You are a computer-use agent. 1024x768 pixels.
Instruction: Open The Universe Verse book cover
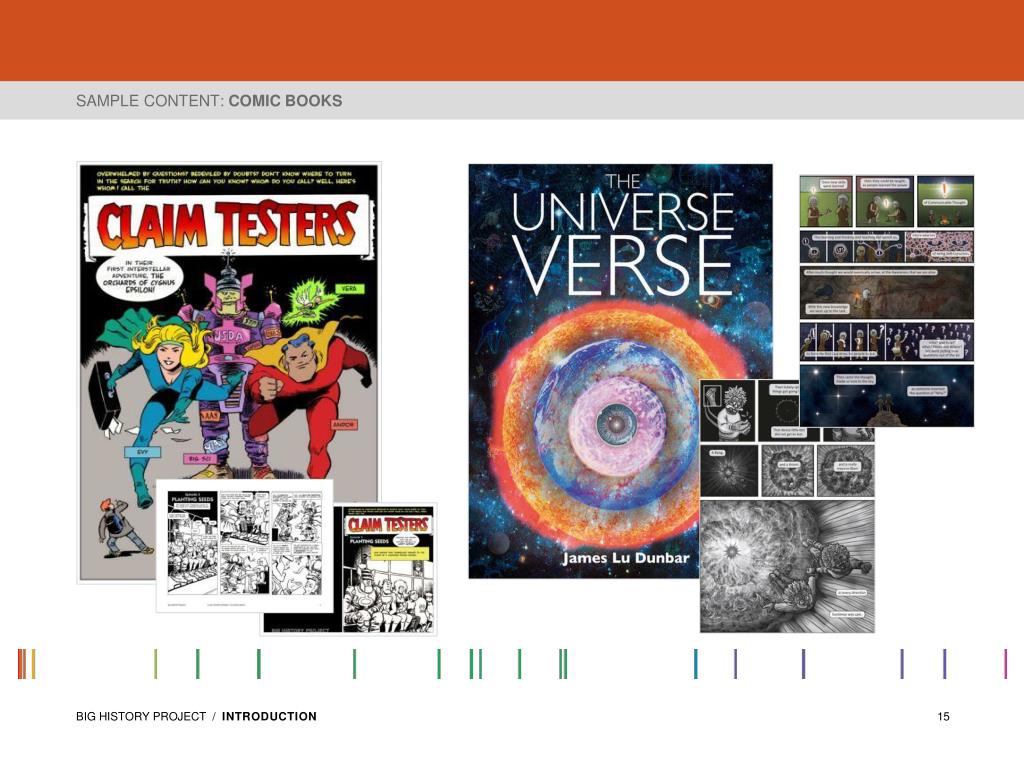pyautogui.click(x=620, y=371)
